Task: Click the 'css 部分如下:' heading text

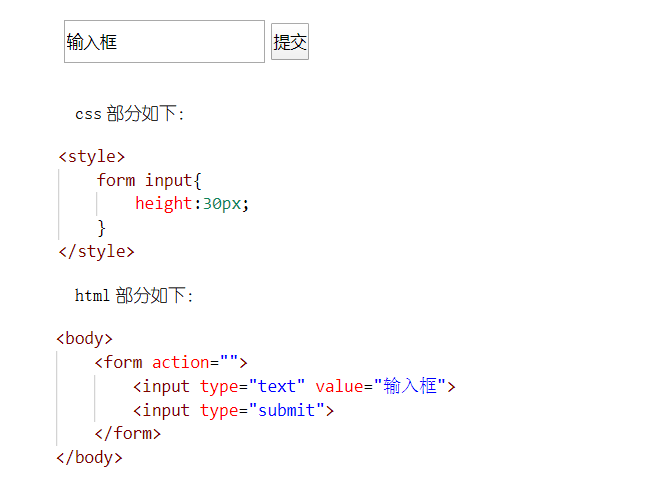Action: (129, 113)
